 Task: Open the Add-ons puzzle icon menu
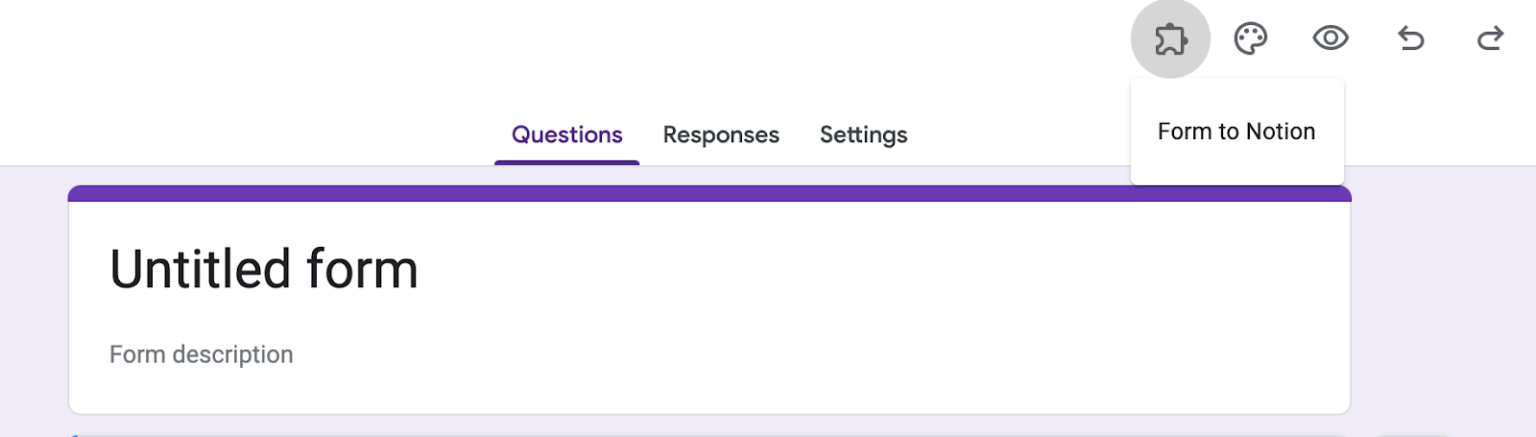pos(1170,39)
